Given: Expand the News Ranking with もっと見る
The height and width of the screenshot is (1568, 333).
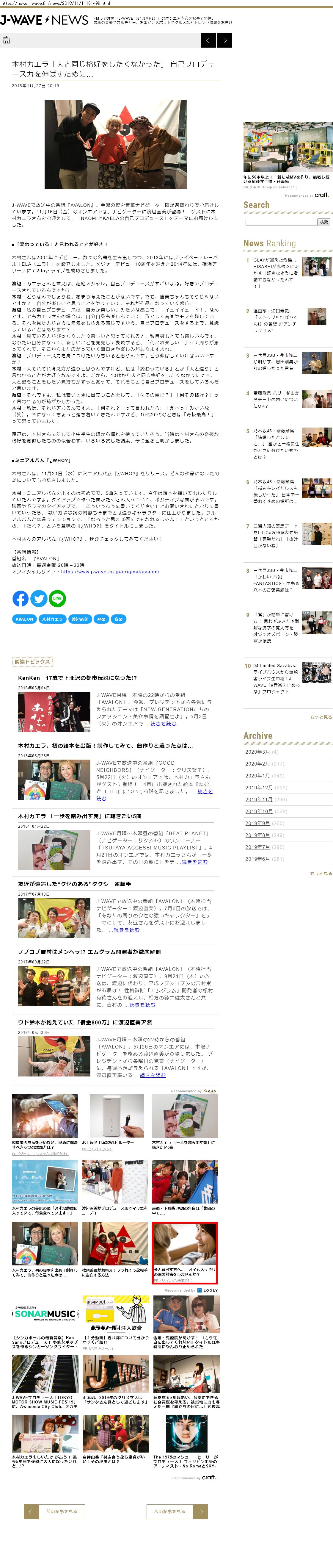Looking at the screenshot, I should click(321, 717).
